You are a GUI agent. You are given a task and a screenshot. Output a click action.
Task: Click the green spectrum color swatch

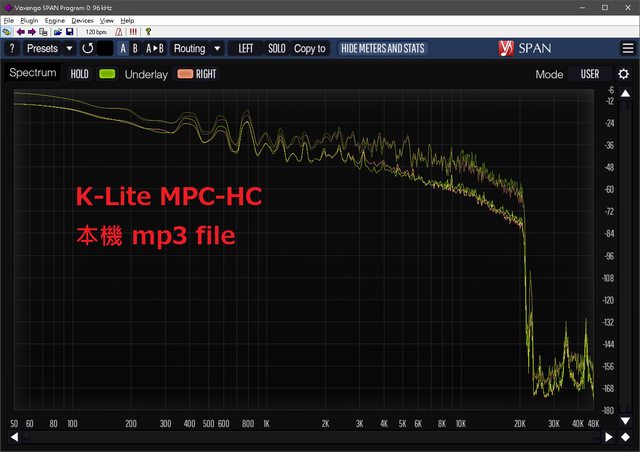pyautogui.click(x=107, y=74)
